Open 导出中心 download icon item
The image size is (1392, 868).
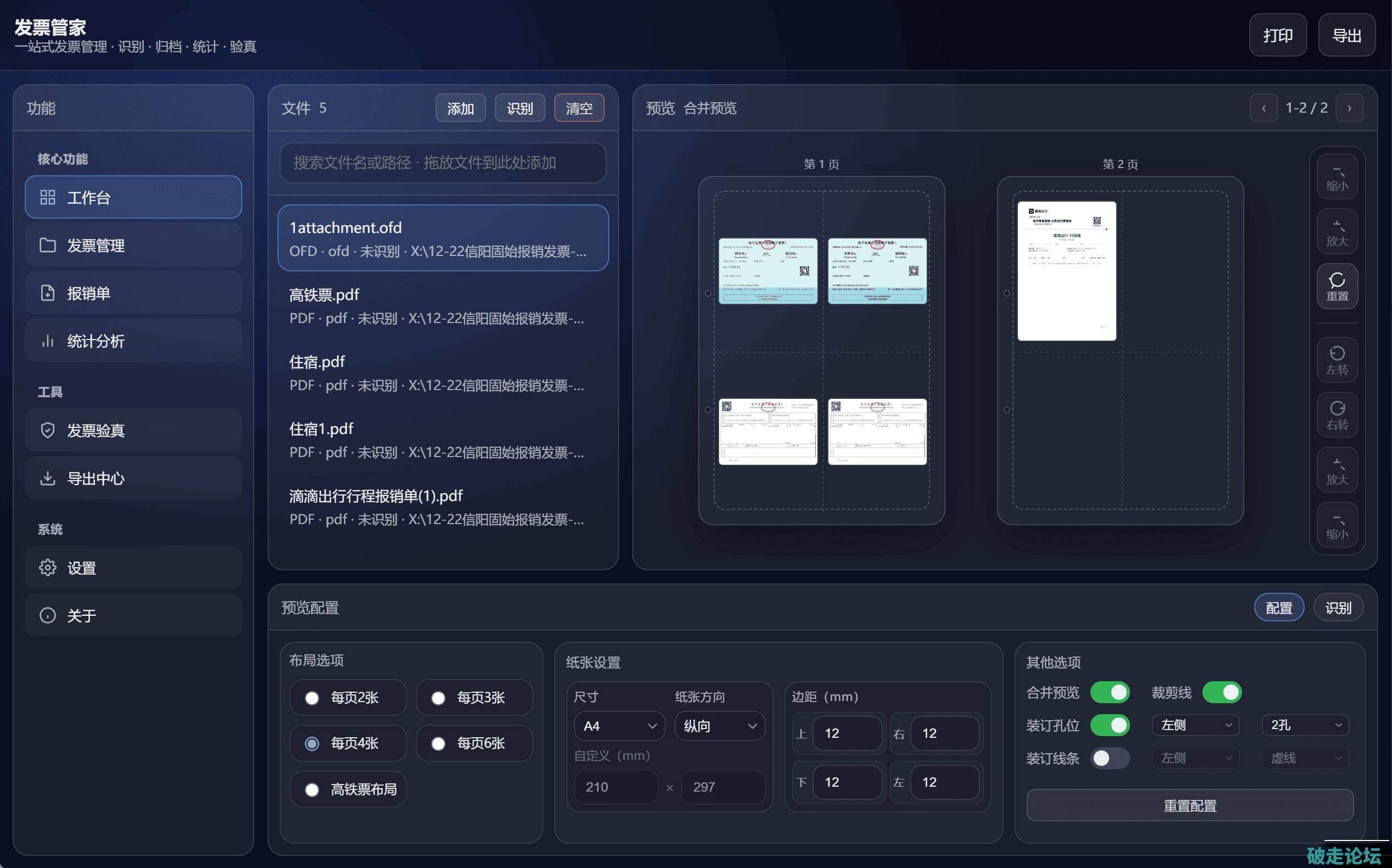48,478
